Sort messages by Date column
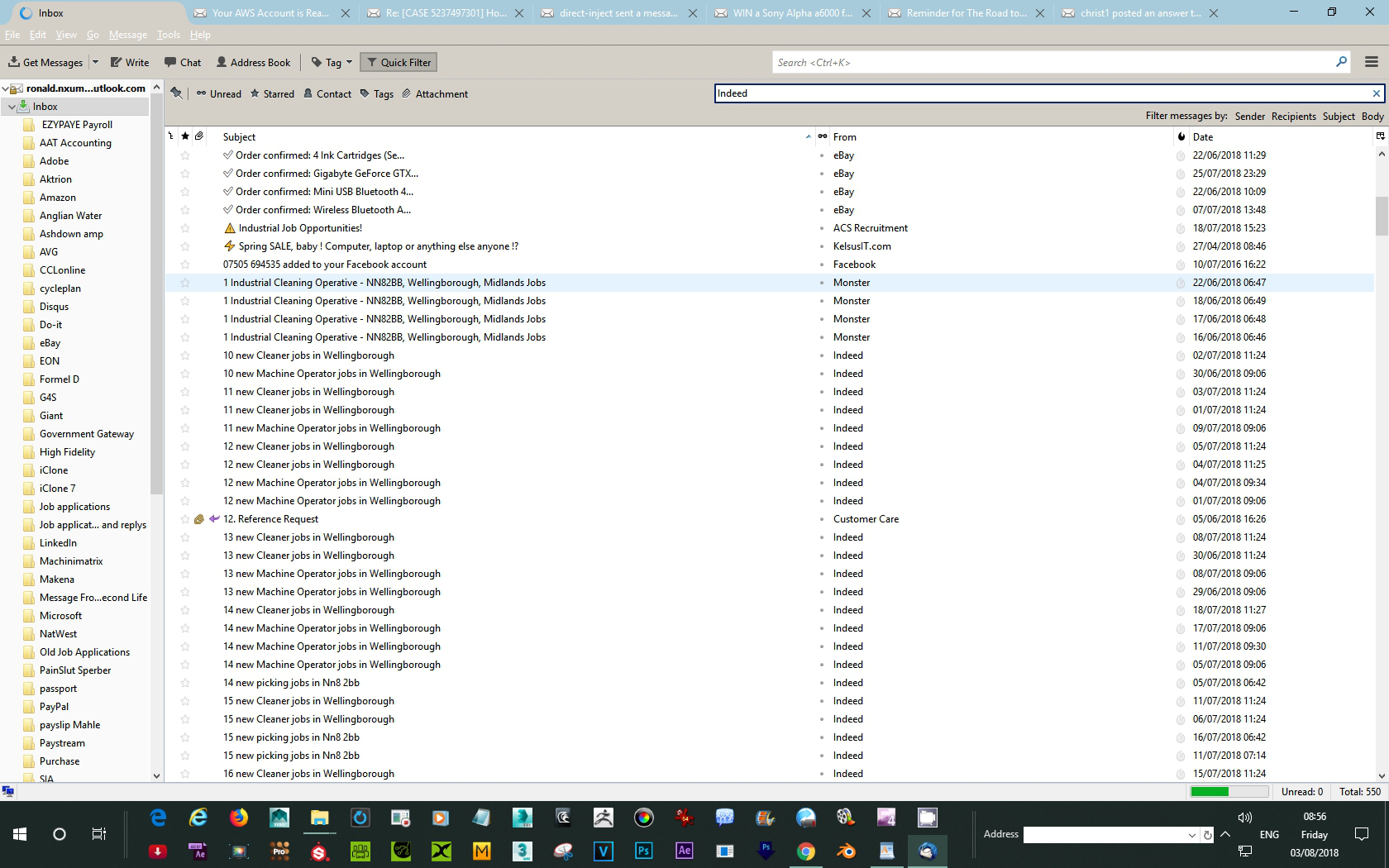This screenshot has width=1389, height=868. click(1280, 137)
